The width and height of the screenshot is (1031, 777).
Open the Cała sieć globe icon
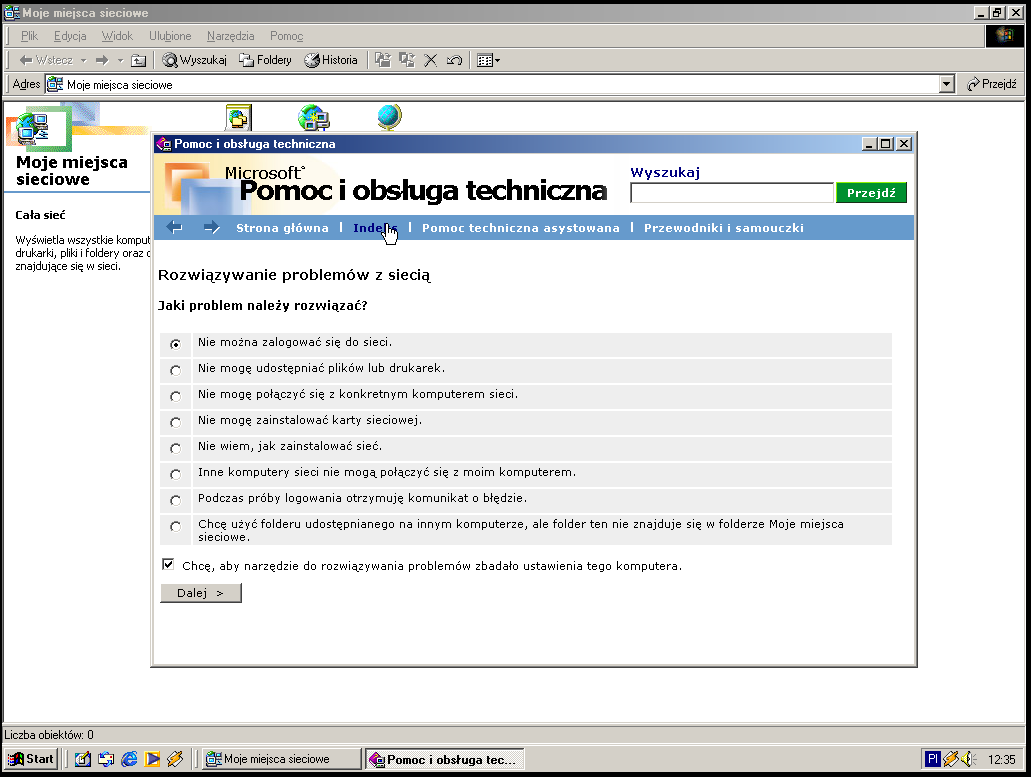click(x=389, y=118)
